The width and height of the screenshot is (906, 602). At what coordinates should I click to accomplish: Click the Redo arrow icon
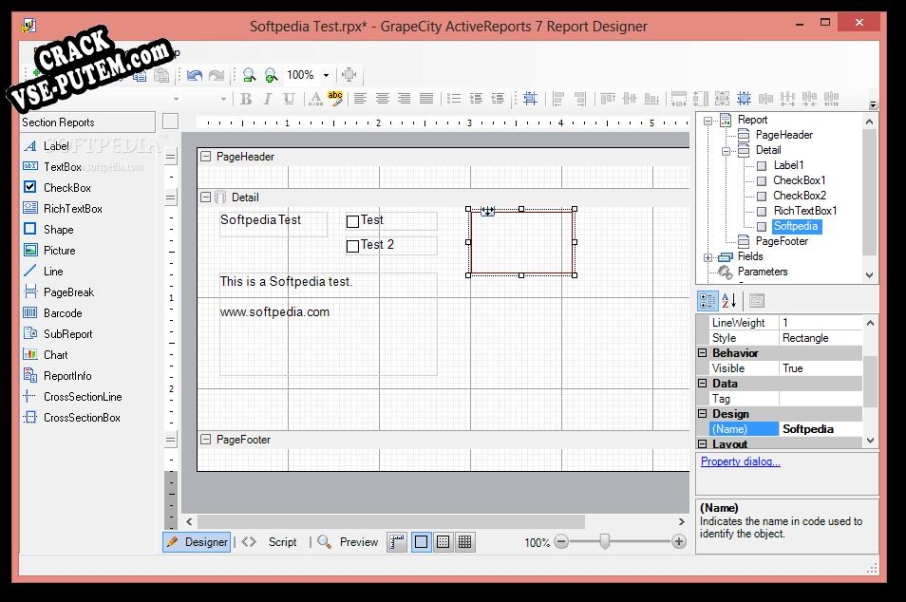tap(217, 75)
